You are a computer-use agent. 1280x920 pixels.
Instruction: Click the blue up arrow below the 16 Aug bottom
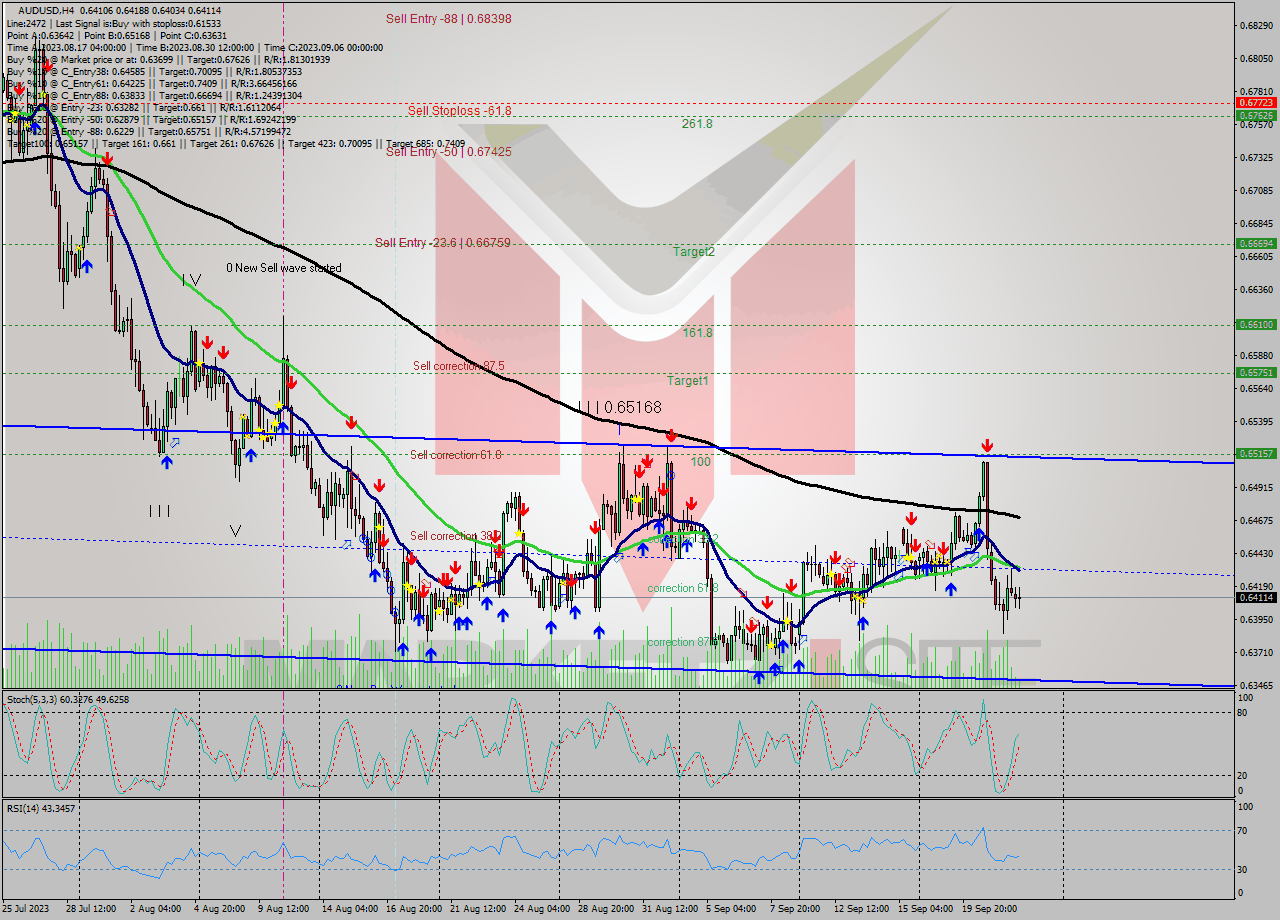tap(403, 650)
